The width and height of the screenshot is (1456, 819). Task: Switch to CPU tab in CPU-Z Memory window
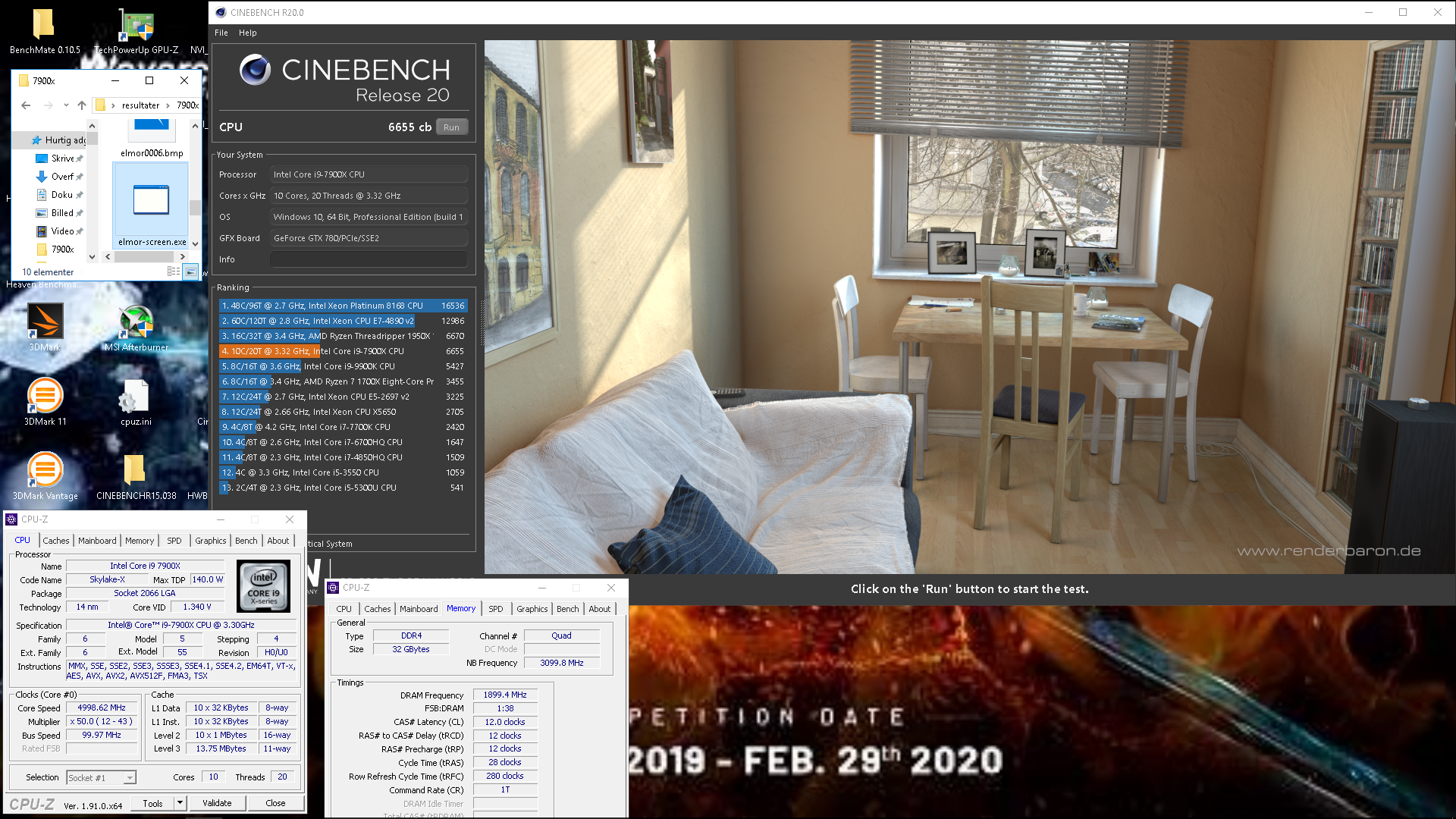344,609
